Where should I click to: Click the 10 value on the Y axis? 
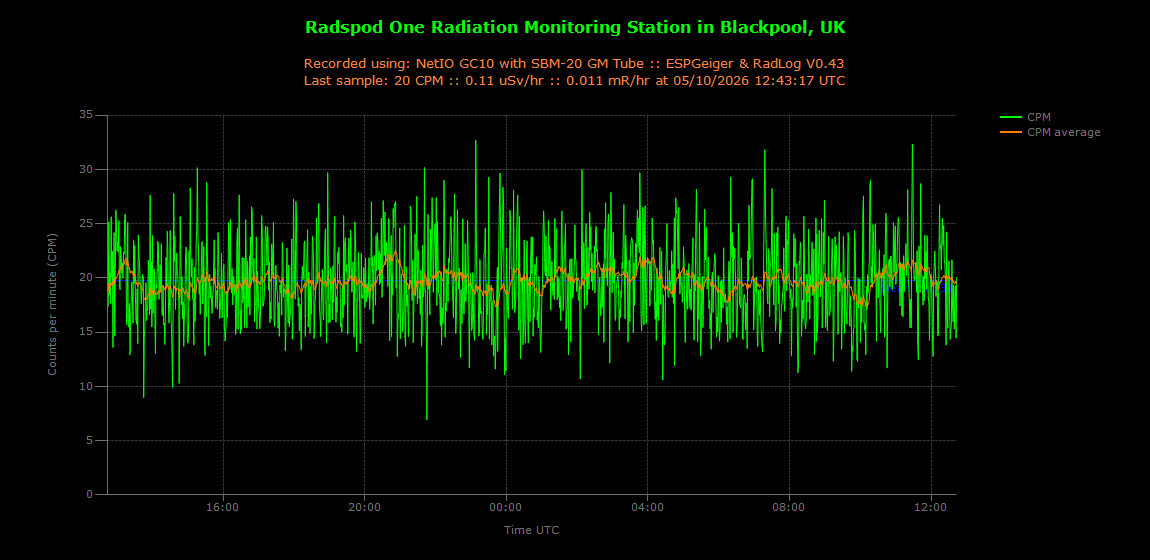tap(87, 386)
